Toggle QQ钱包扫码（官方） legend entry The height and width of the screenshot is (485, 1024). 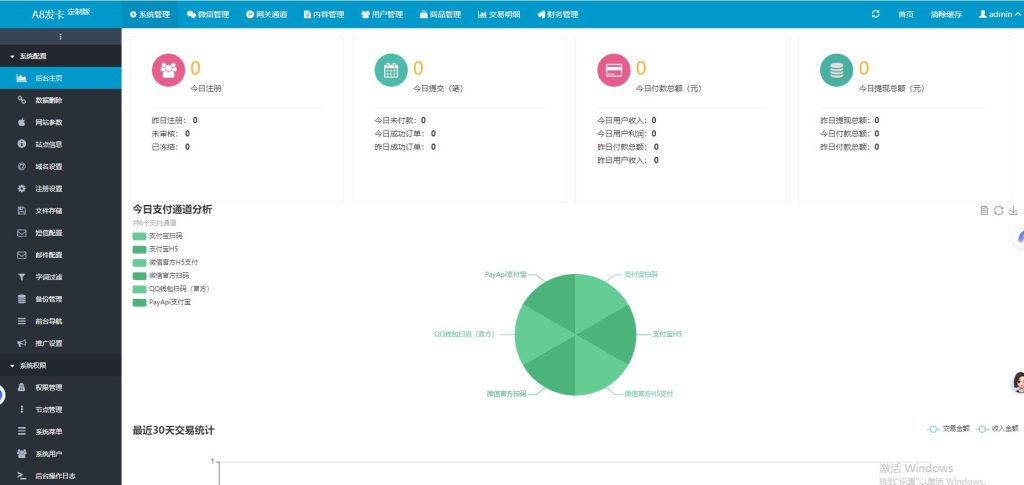(x=171, y=289)
